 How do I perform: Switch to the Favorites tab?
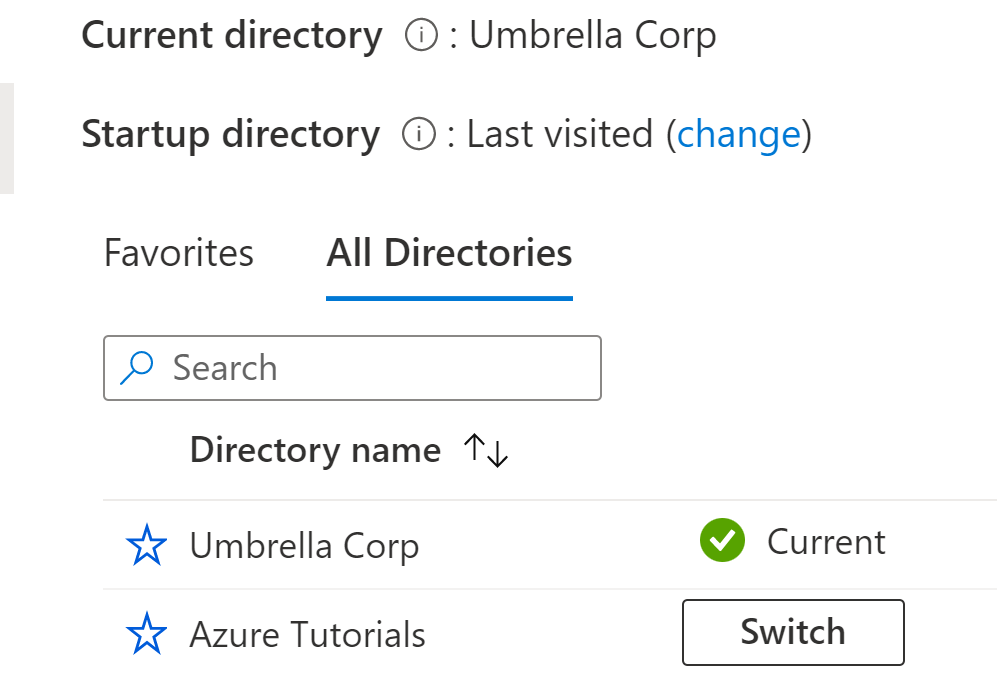coord(178,253)
